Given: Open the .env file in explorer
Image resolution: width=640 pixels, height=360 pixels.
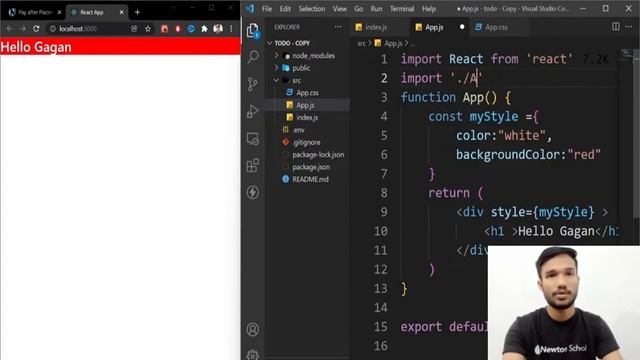Looking at the screenshot, I should (307, 130).
